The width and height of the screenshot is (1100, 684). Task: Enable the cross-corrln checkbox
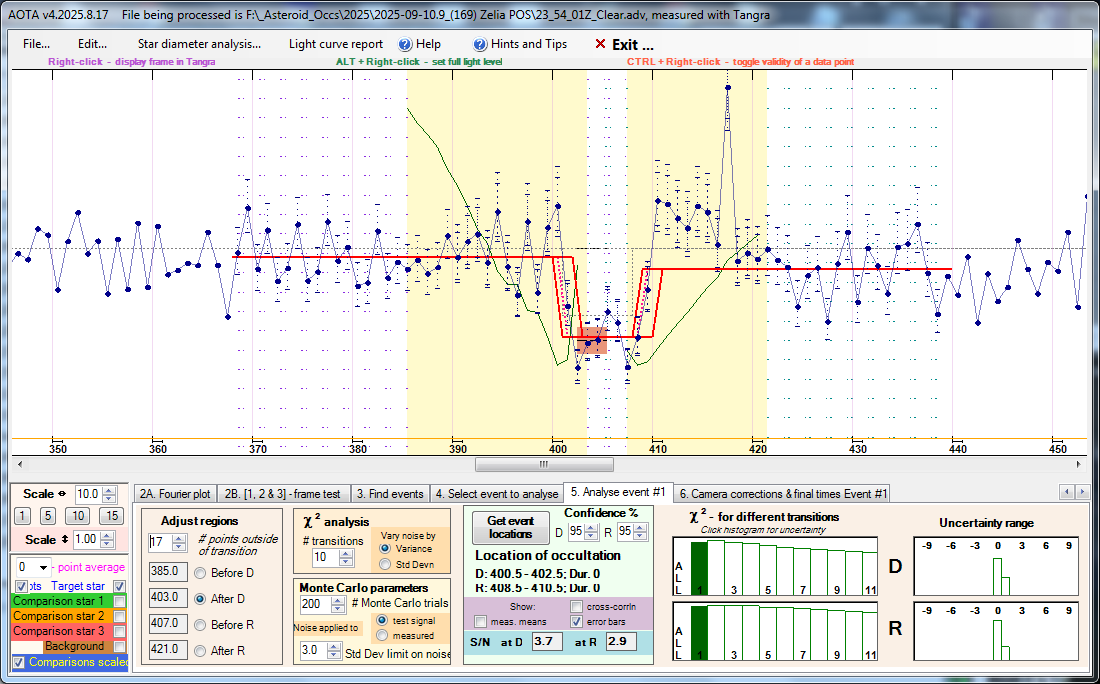576,607
